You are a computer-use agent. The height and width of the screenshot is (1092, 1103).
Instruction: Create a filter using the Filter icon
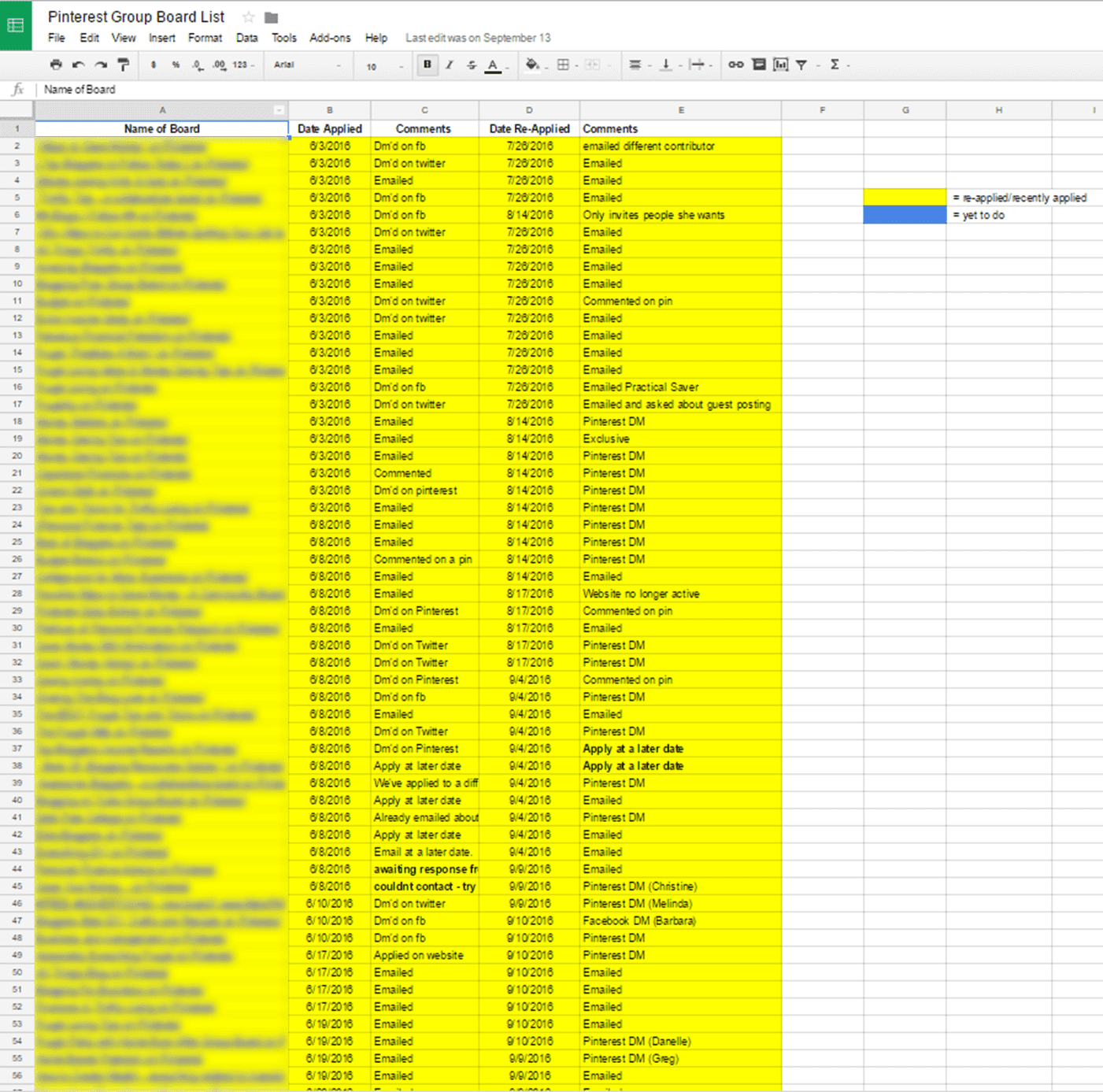801,65
